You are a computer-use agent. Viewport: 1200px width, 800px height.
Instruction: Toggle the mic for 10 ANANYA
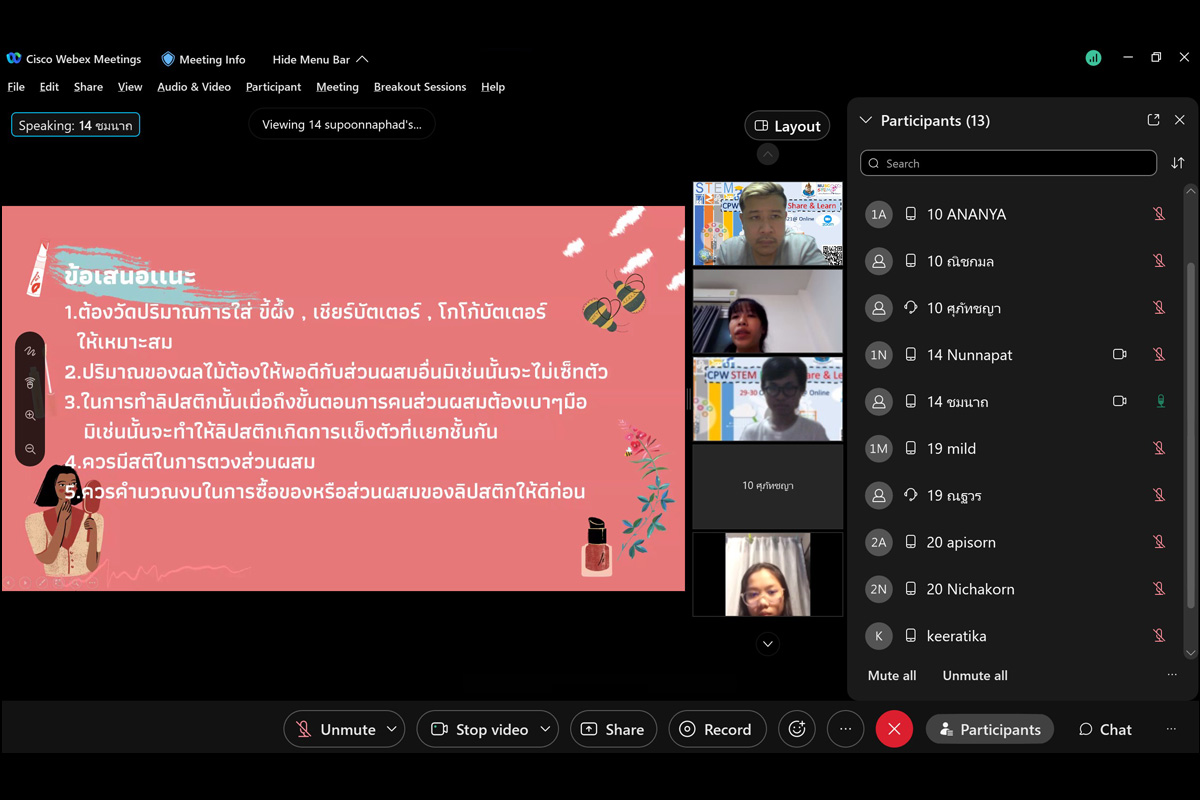coord(1159,214)
